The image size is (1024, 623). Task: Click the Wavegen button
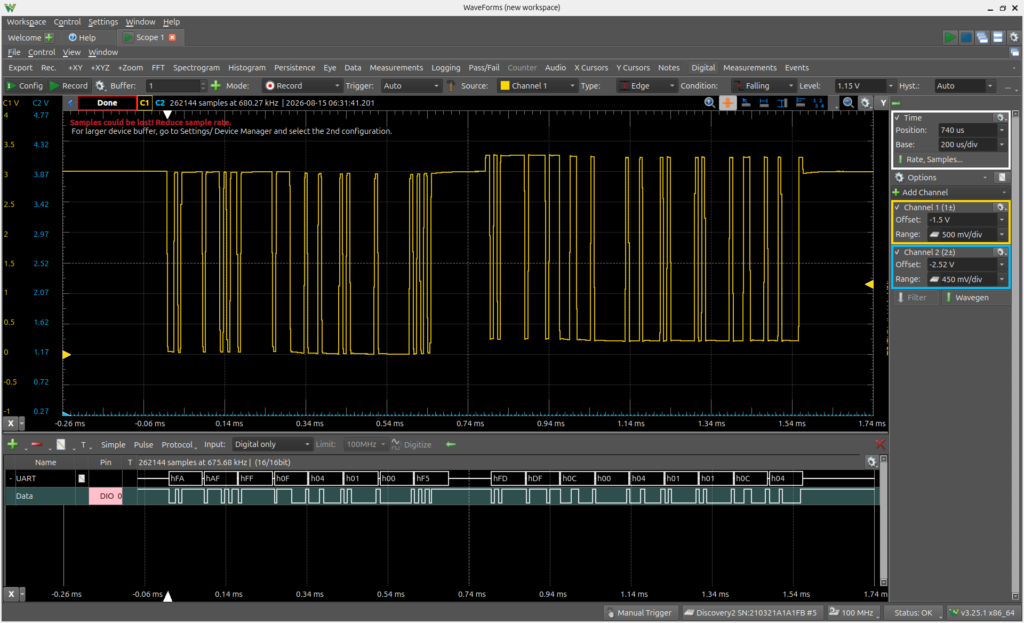point(967,297)
